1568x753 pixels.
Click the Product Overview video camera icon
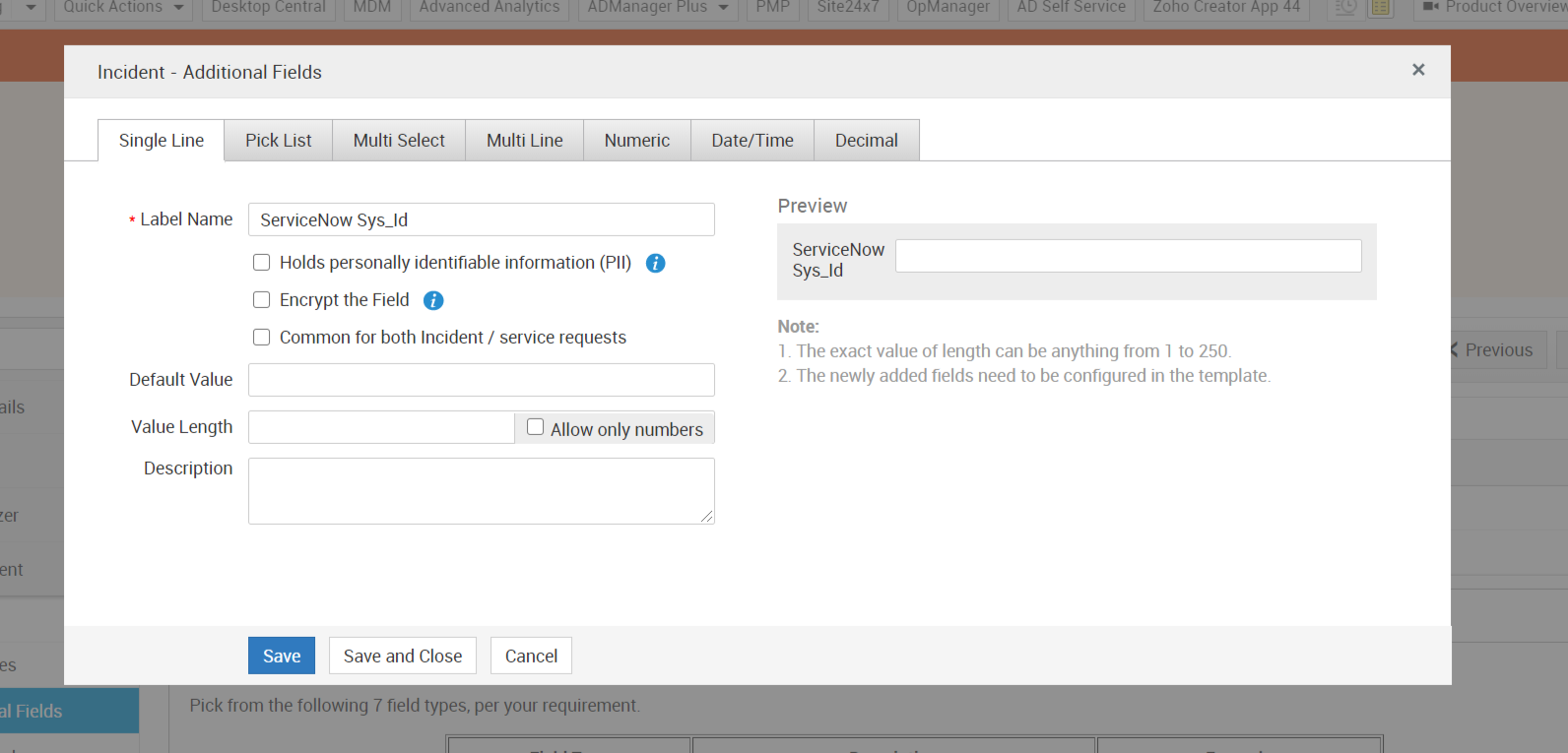tap(1431, 7)
